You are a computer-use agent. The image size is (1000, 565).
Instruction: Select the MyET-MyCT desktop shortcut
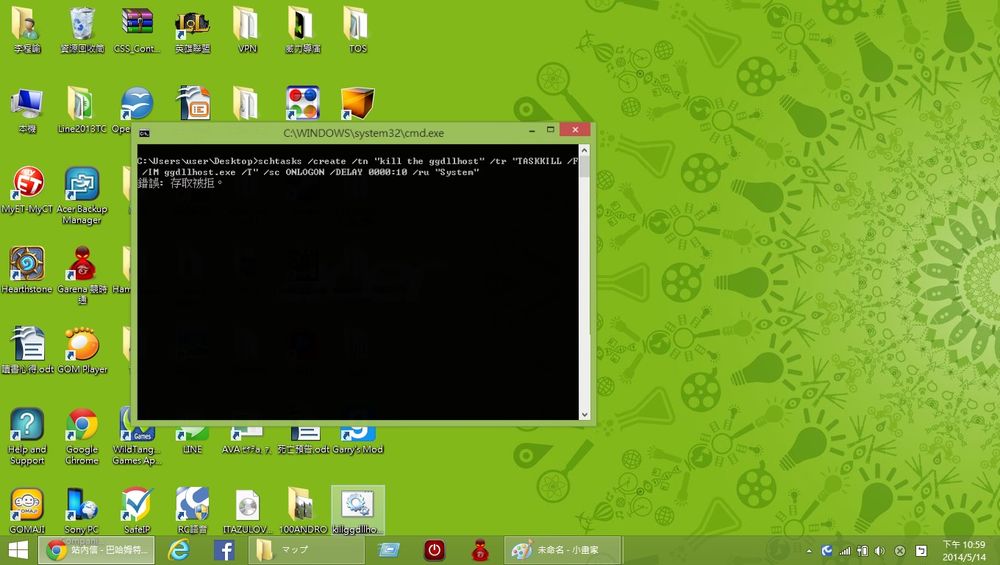click(27, 190)
